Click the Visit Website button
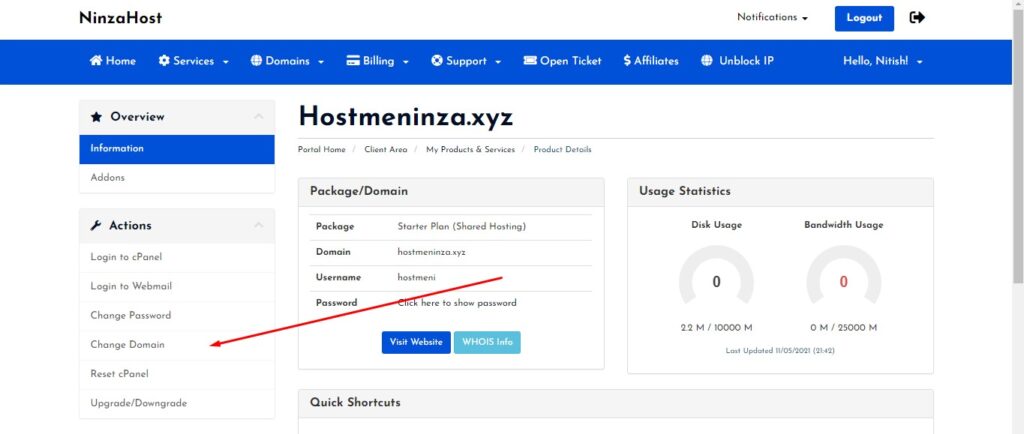Image resolution: width=1024 pixels, height=434 pixels. click(416, 342)
